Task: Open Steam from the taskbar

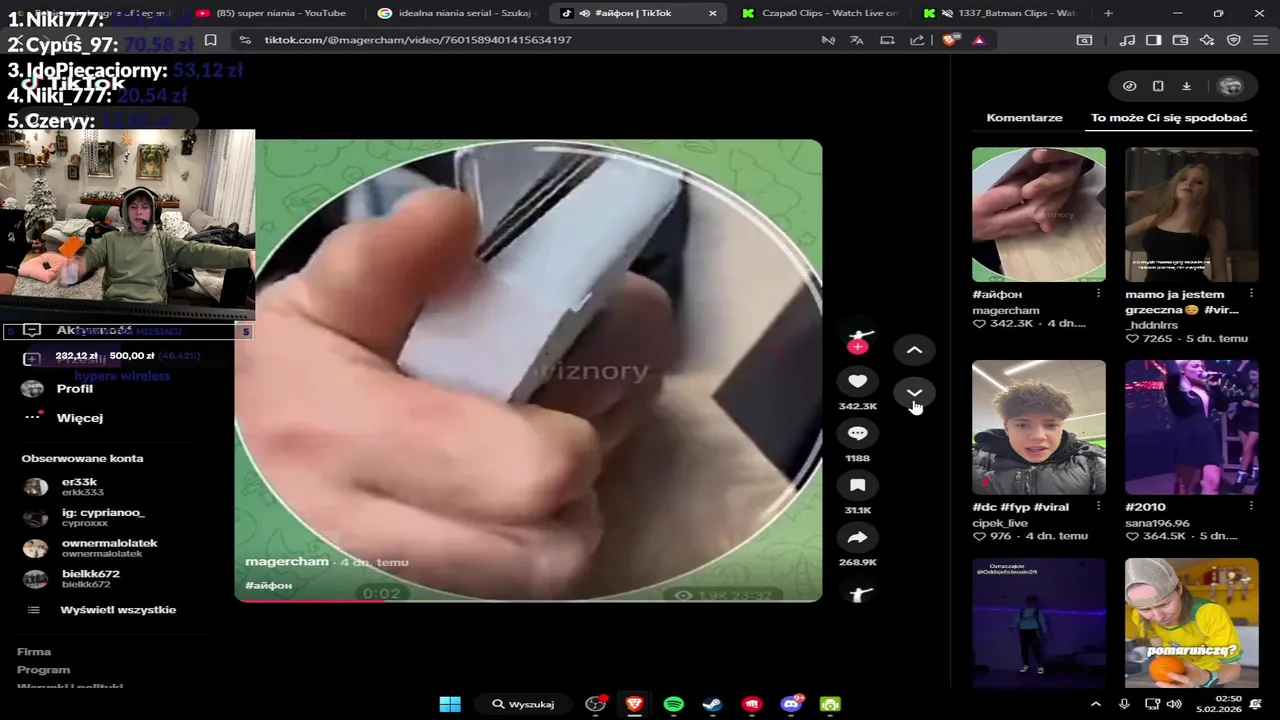Action: click(x=712, y=704)
